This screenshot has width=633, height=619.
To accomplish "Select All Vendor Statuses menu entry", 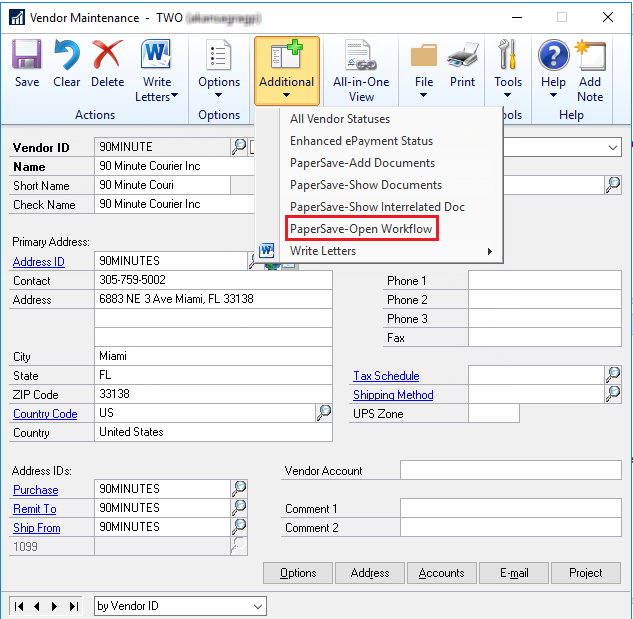I will coord(340,119).
